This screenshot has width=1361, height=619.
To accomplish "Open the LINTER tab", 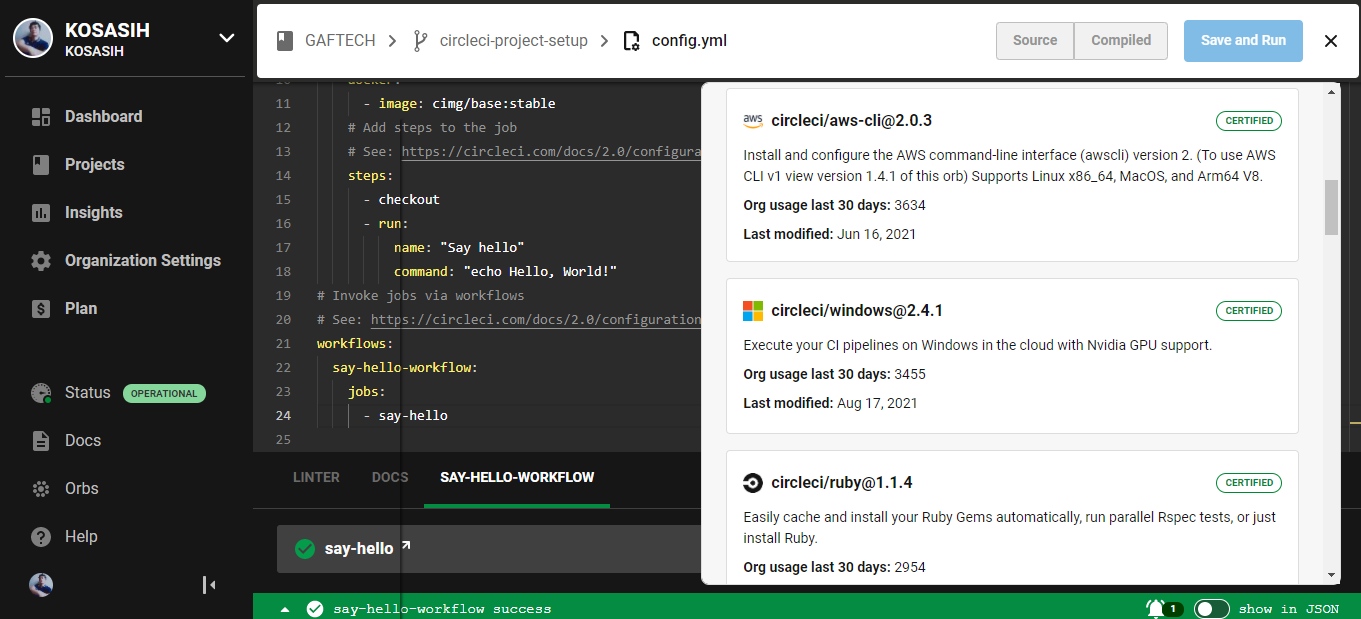I will point(316,478).
